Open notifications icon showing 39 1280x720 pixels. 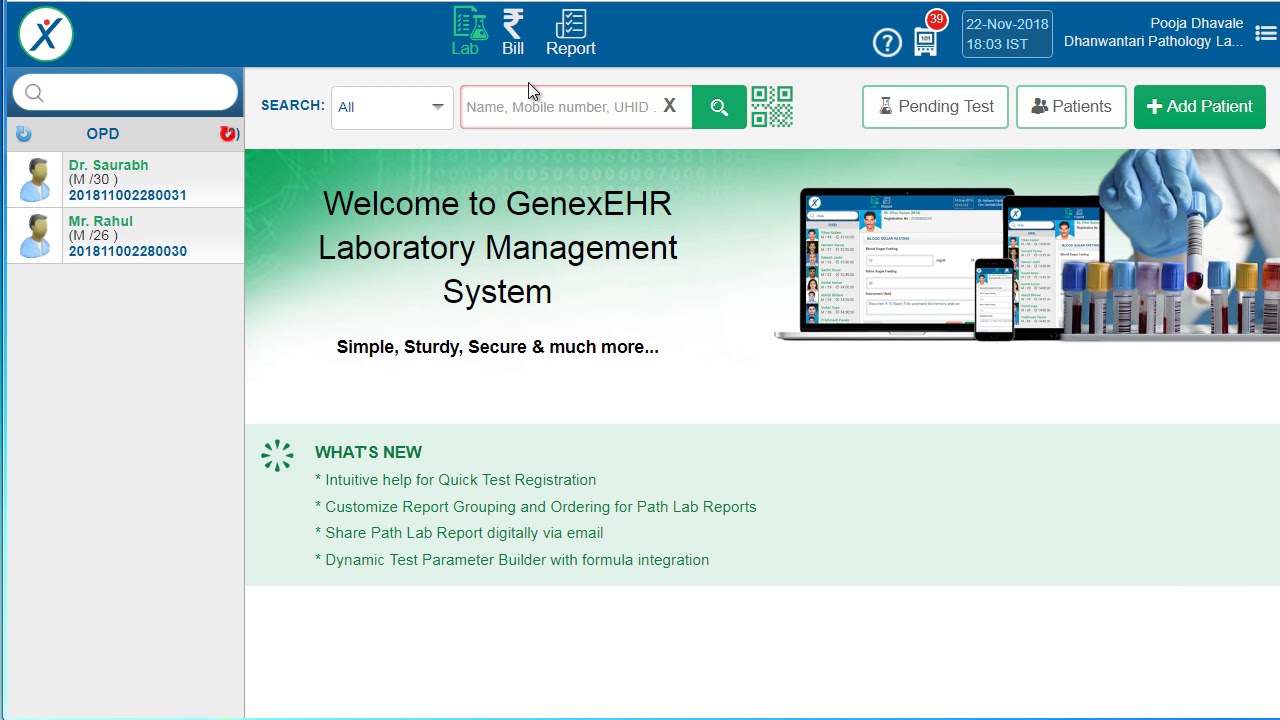pyautogui.click(x=927, y=35)
